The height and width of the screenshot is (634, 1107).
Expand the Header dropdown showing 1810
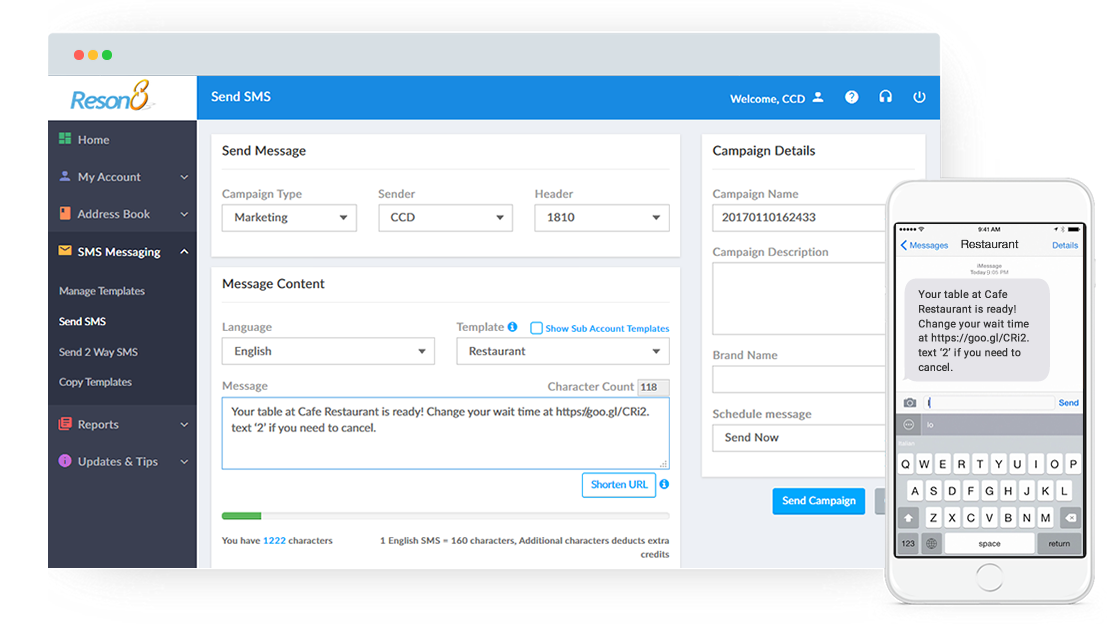tap(601, 218)
